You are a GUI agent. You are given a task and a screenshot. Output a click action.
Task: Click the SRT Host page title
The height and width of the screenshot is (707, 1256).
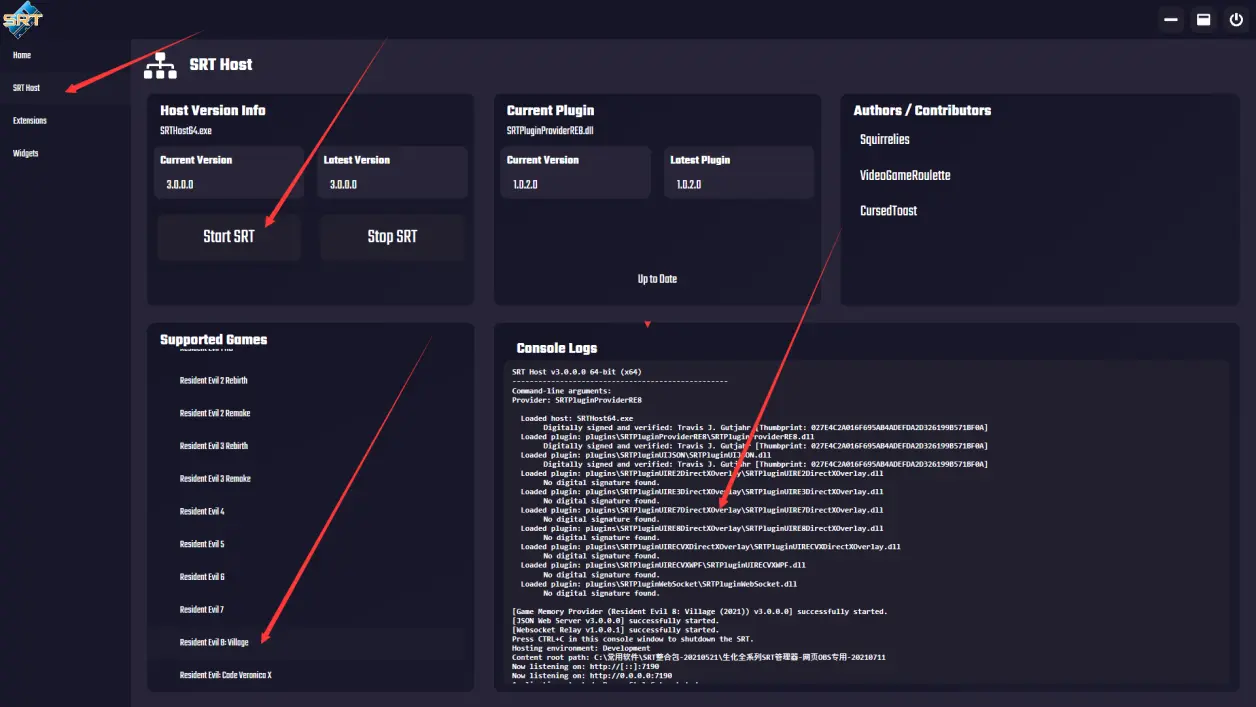click(221, 65)
